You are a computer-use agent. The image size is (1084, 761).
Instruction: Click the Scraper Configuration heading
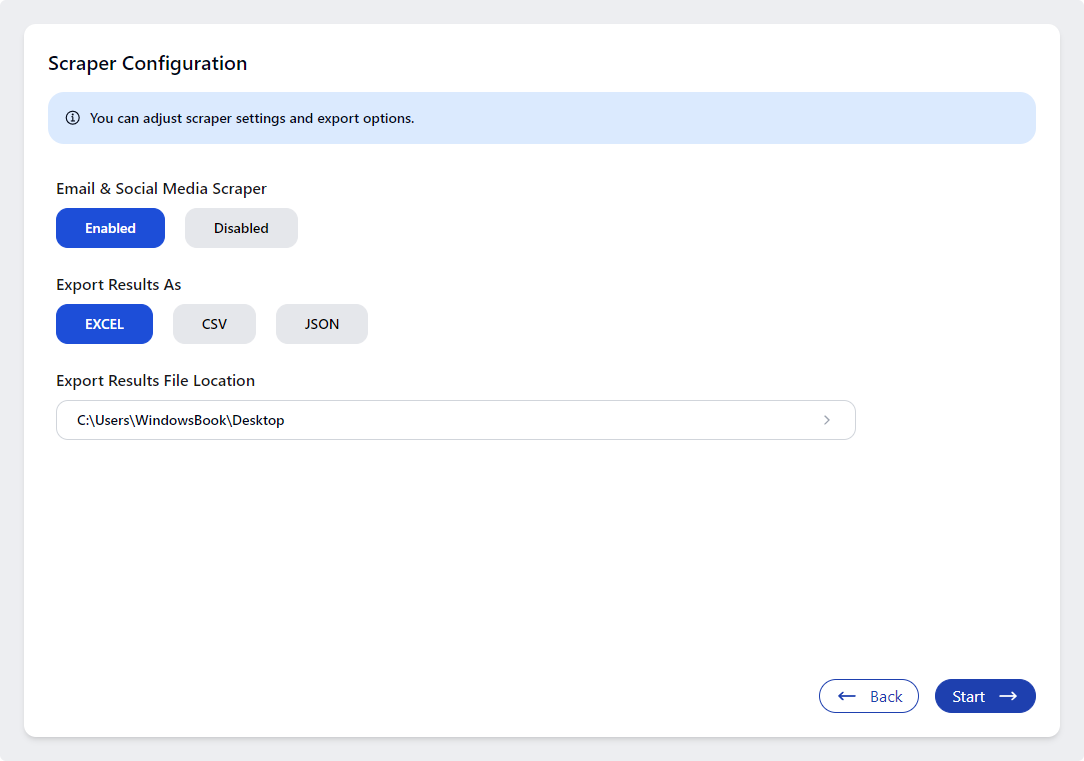point(147,63)
